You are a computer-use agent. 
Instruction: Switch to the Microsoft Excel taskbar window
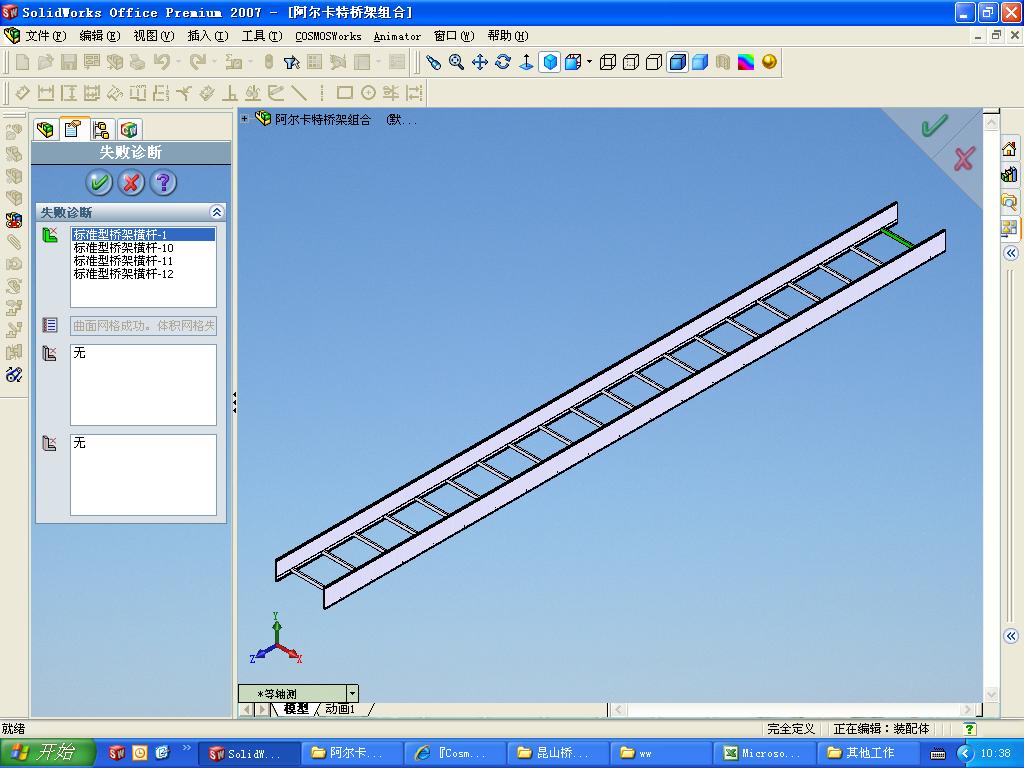pos(765,753)
